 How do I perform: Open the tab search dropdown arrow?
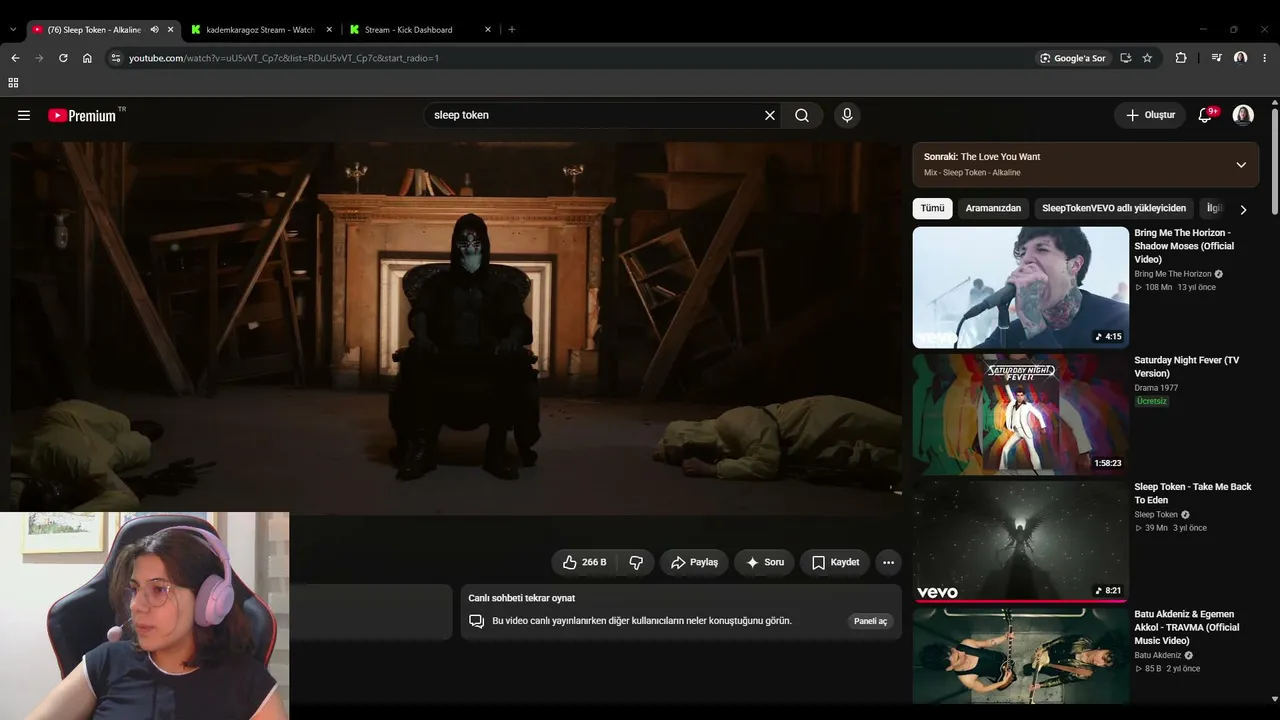13,30
